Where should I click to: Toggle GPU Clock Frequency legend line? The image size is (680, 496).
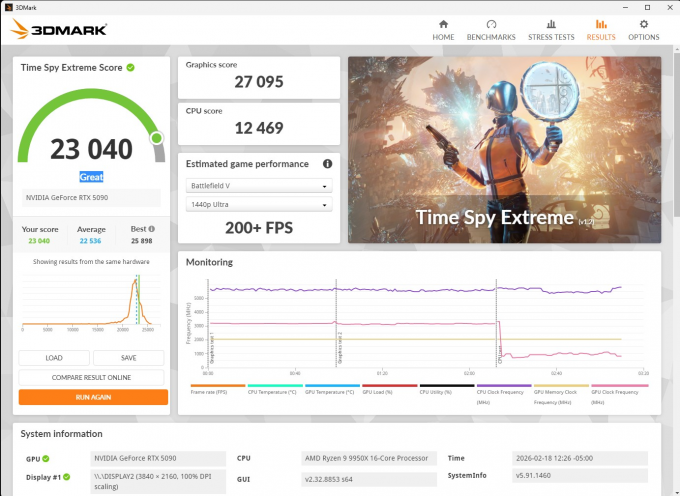pos(620,394)
